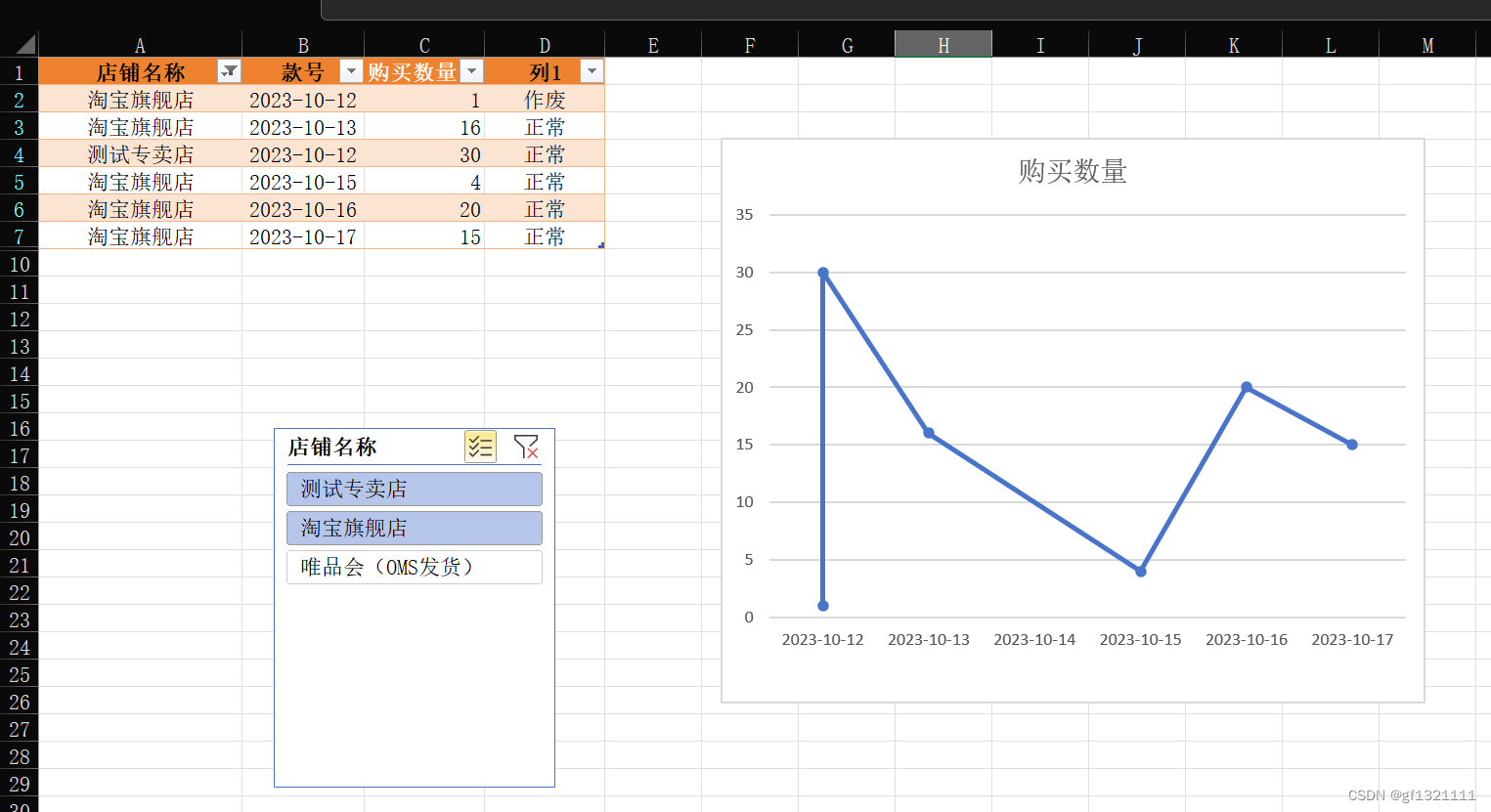The width and height of the screenshot is (1491, 812).
Task: Select quantity cell showing 15 in row 7
Action: (x=424, y=236)
